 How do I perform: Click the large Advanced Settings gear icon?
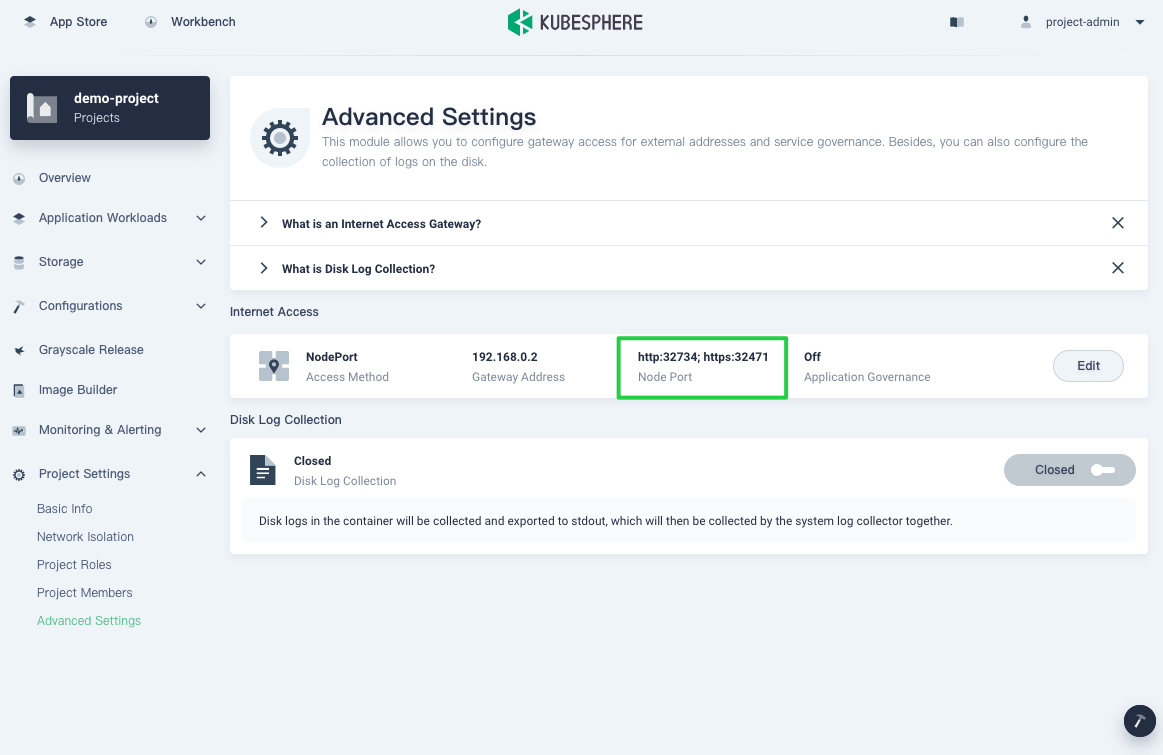tap(280, 138)
